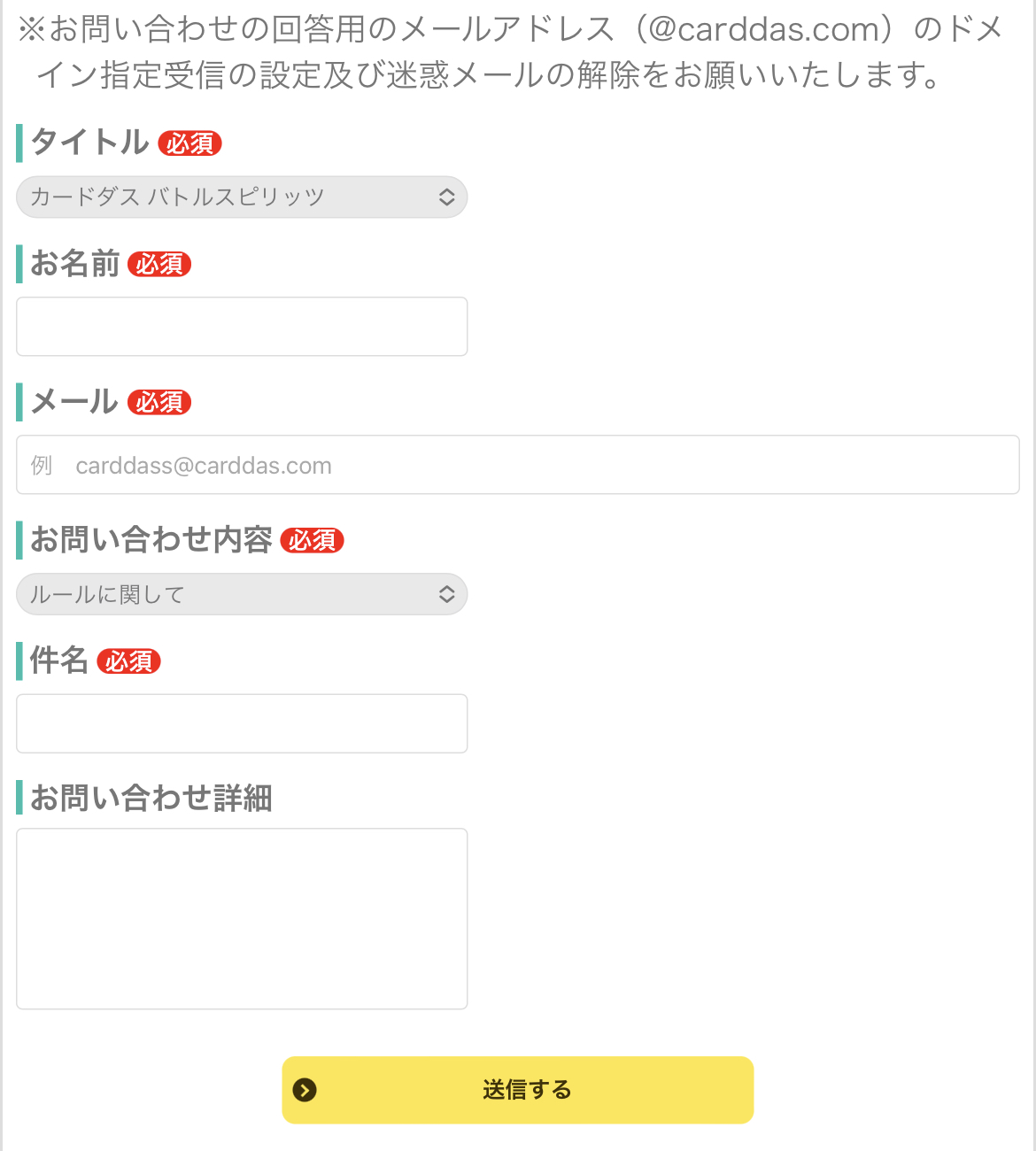
Task: Submit the form with the 送信する button
Action: coord(526,1090)
